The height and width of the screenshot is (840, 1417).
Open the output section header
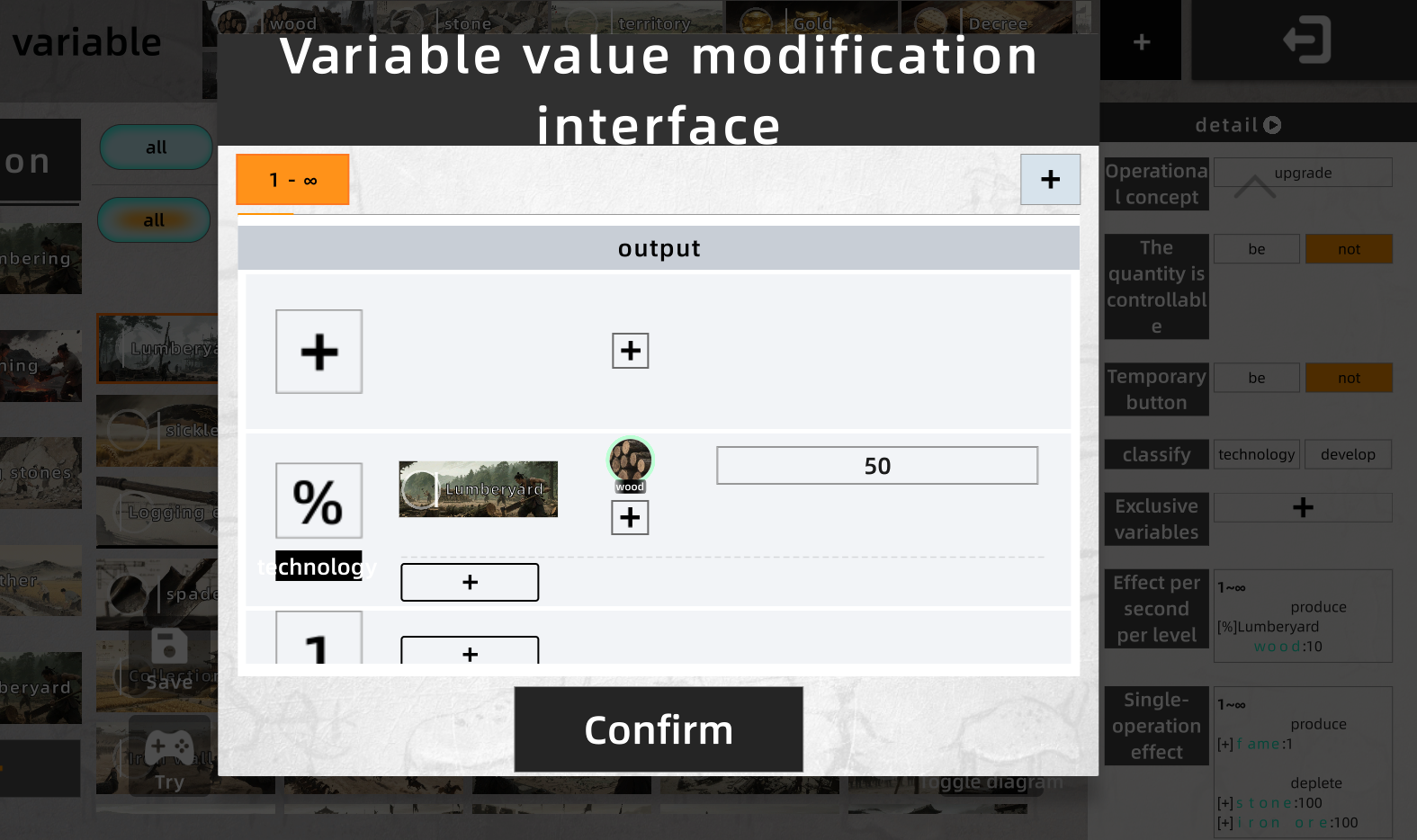(x=659, y=248)
